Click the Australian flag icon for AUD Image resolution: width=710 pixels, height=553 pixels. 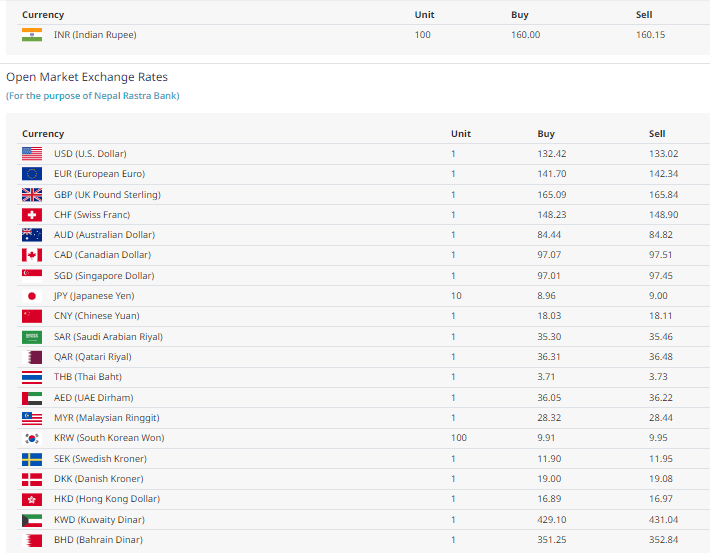point(32,235)
